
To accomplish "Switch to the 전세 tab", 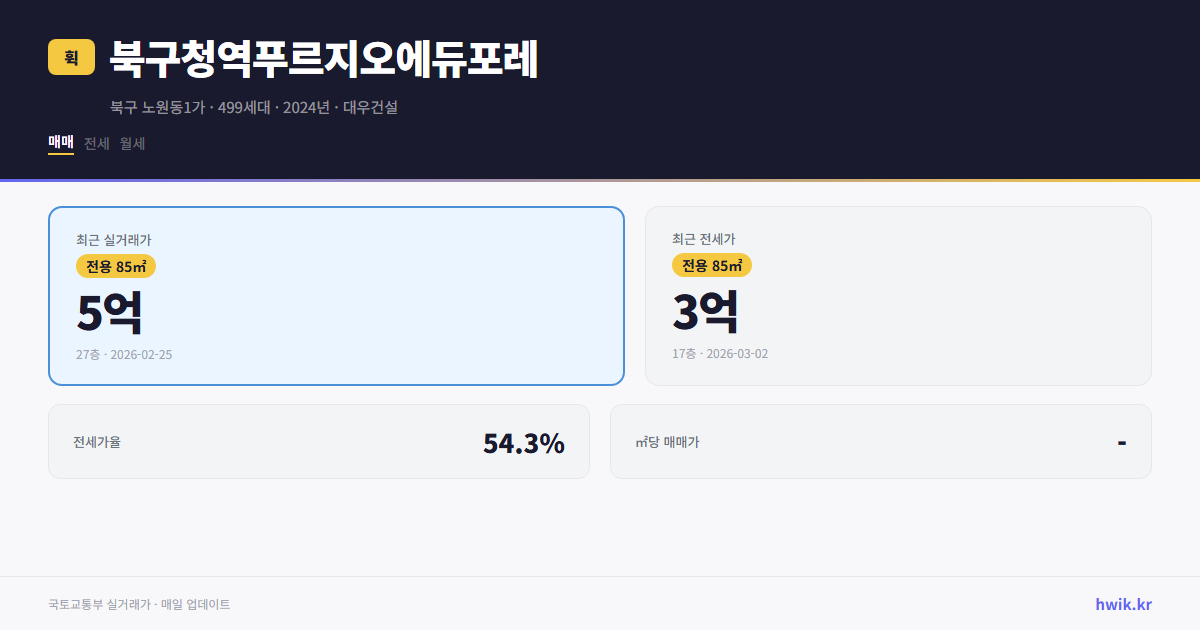I will click(95, 143).
